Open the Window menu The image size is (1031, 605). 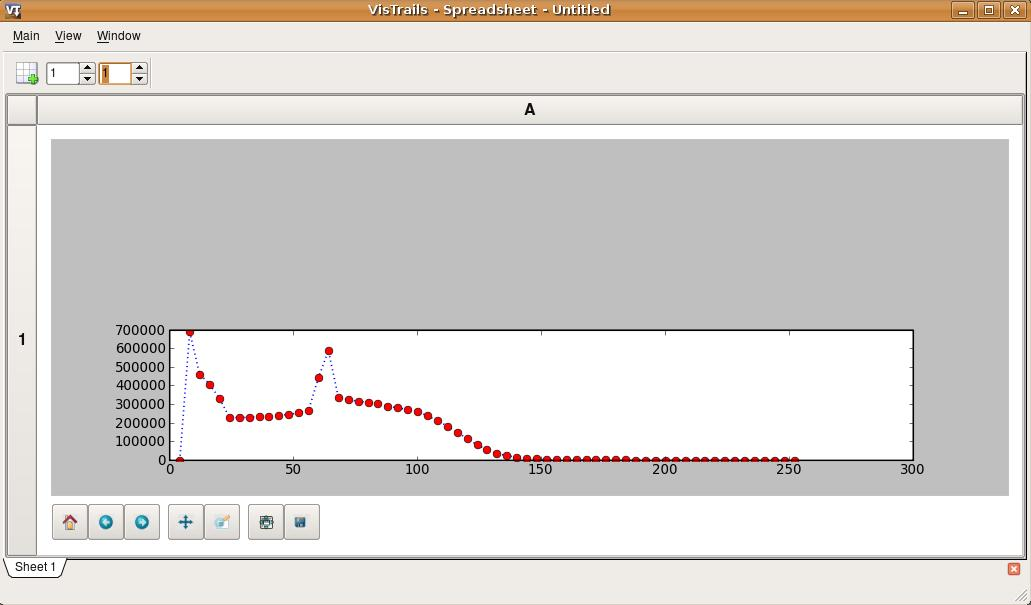[118, 36]
